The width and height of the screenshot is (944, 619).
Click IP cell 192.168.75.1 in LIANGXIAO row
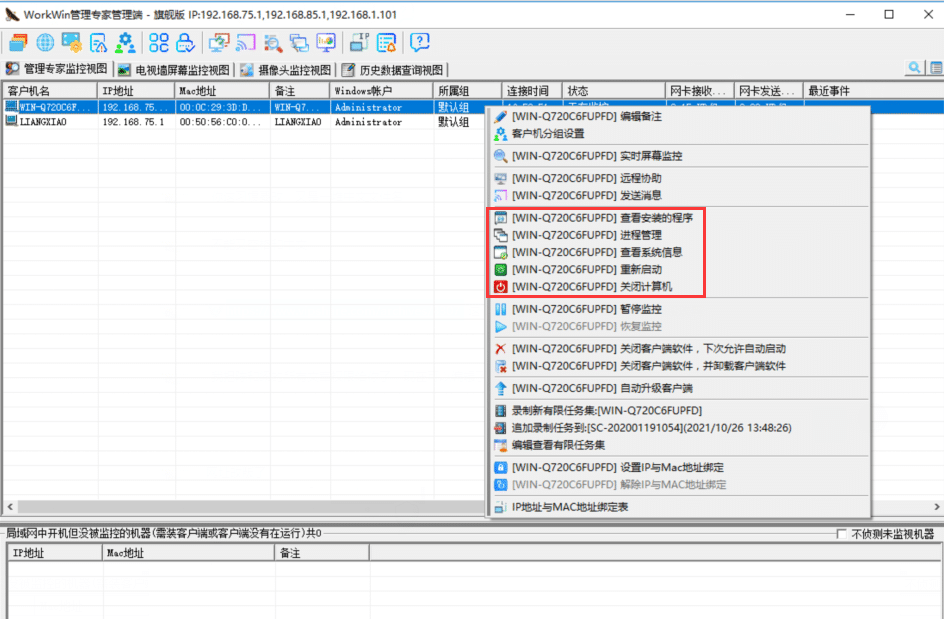click(x=133, y=122)
